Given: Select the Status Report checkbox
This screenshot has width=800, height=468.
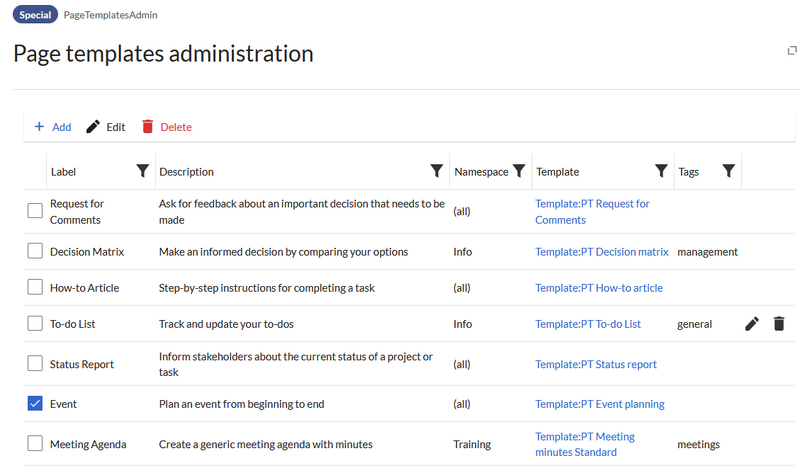Looking at the screenshot, I should (x=35, y=364).
